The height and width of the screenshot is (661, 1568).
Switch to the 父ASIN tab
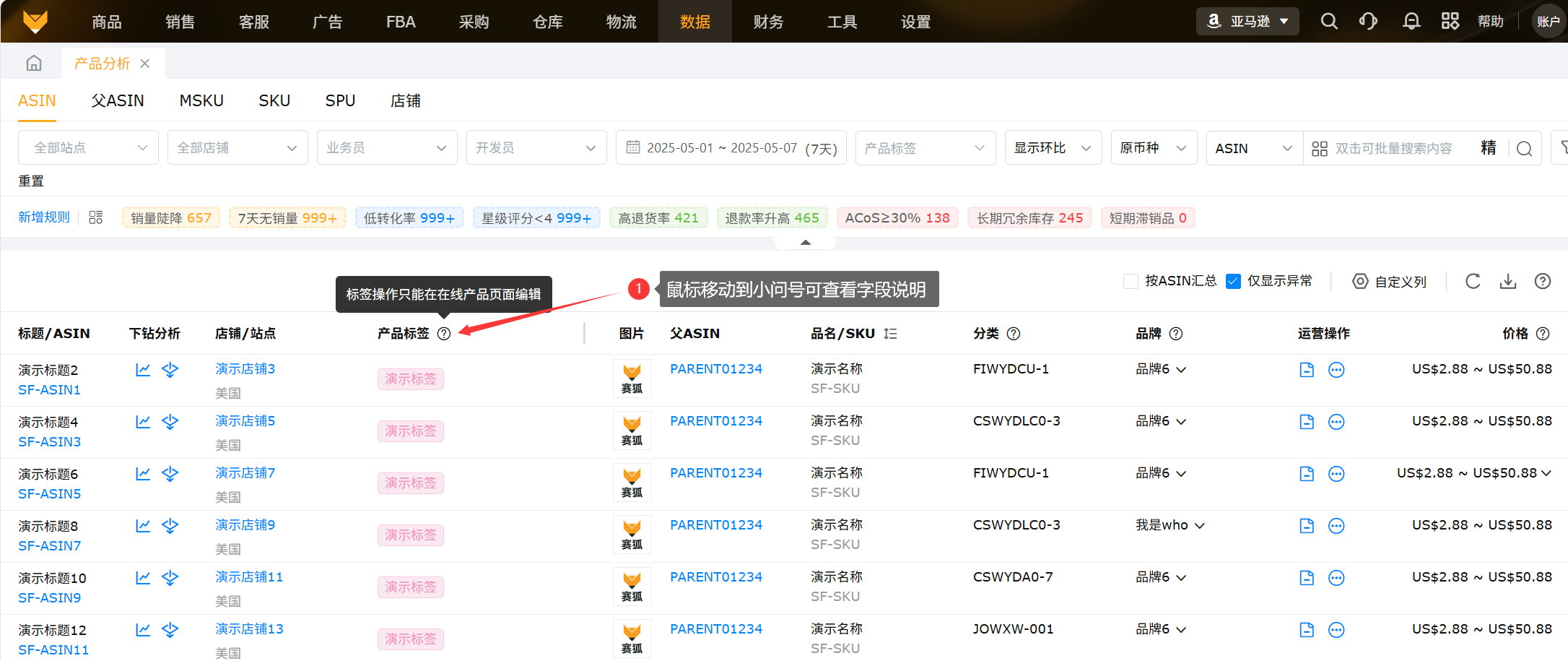click(118, 101)
